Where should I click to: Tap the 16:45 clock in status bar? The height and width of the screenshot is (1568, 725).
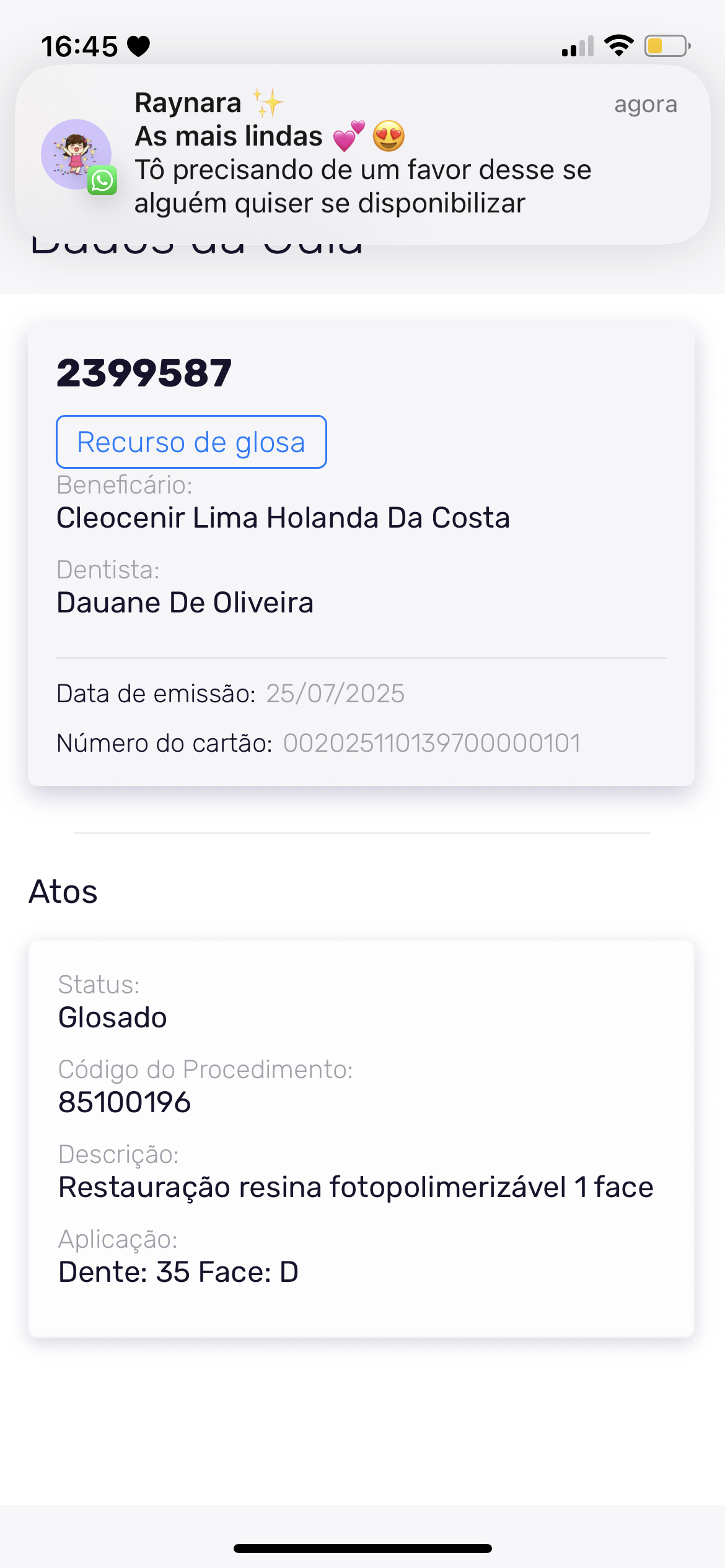tap(79, 46)
